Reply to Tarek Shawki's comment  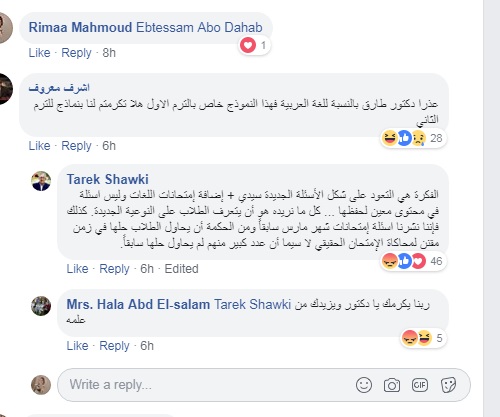coord(114,269)
